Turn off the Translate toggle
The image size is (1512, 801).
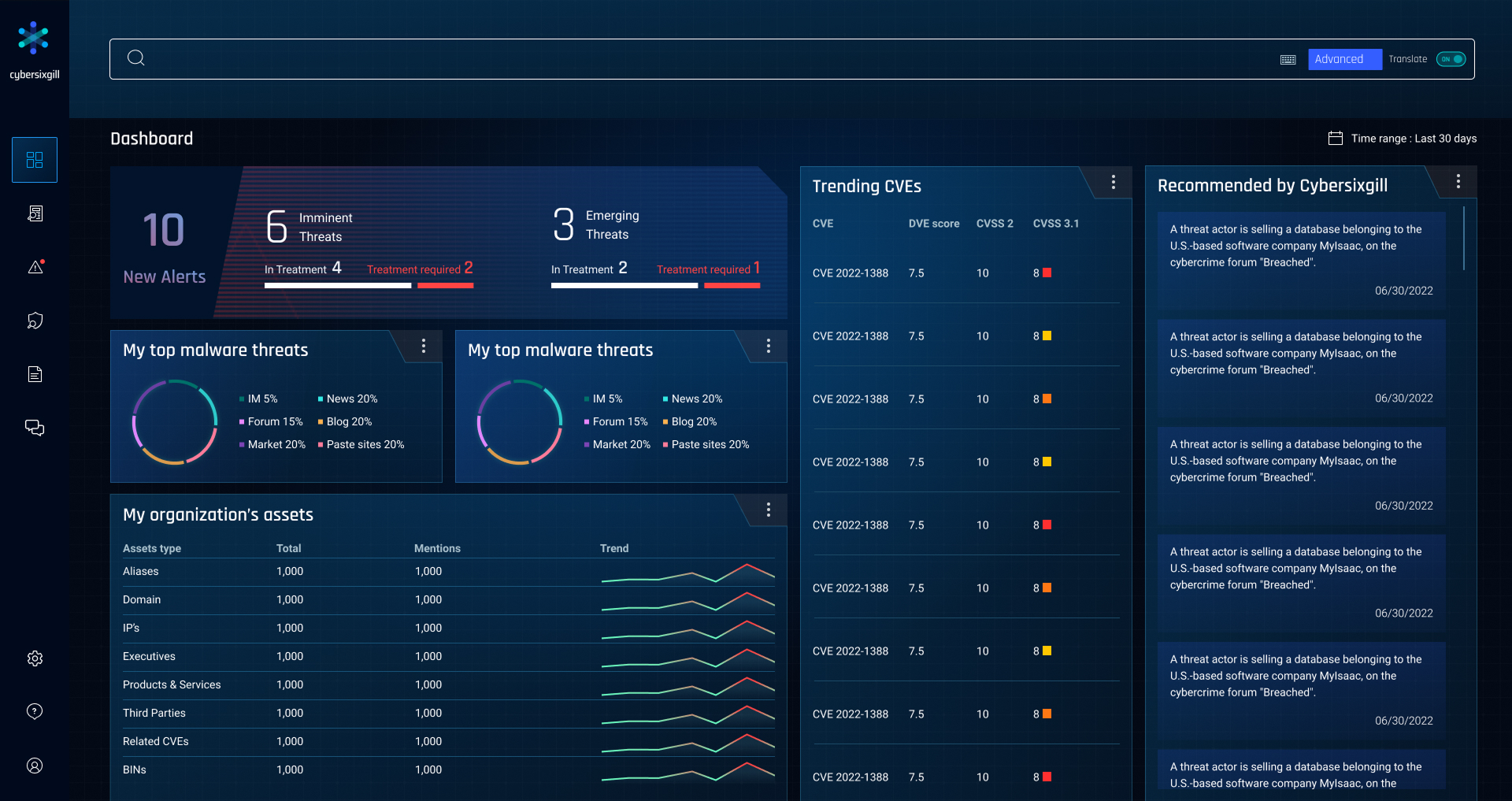point(1451,59)
